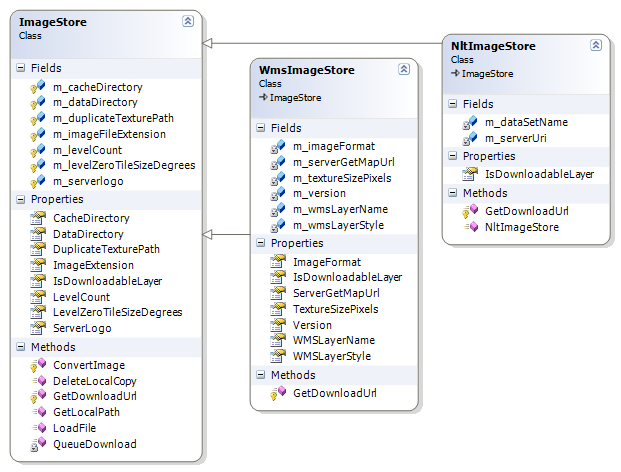The image size is (621, 472).
Task: Select the ImageExtension property
Action: (x=93, y=265)
